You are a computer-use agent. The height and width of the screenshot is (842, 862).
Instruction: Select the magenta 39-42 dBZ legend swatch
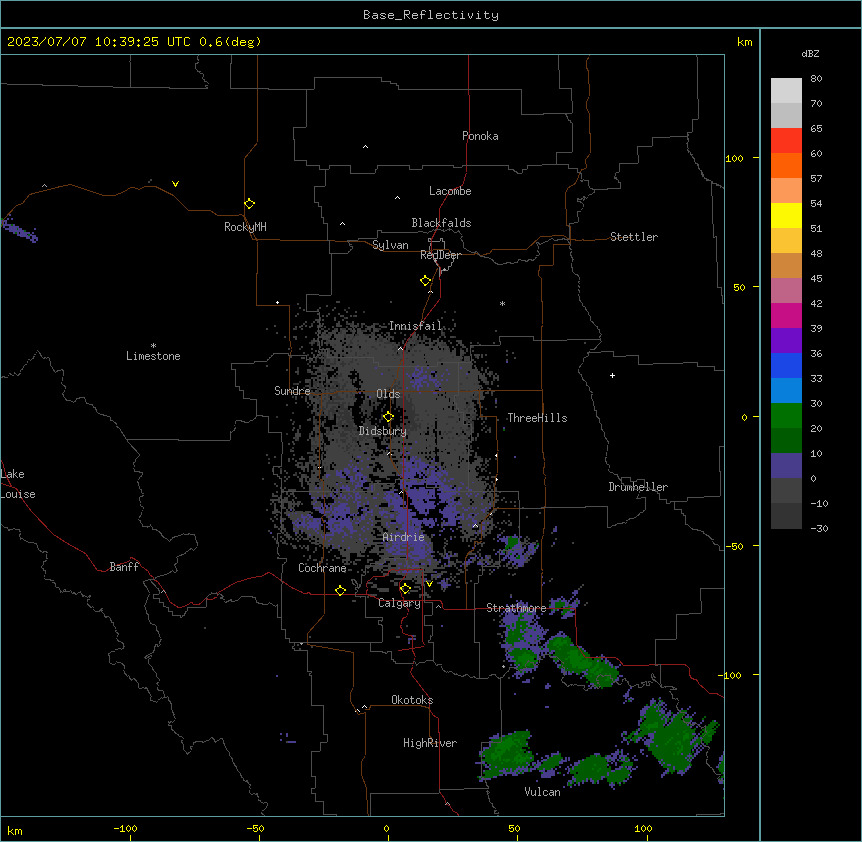786,315
